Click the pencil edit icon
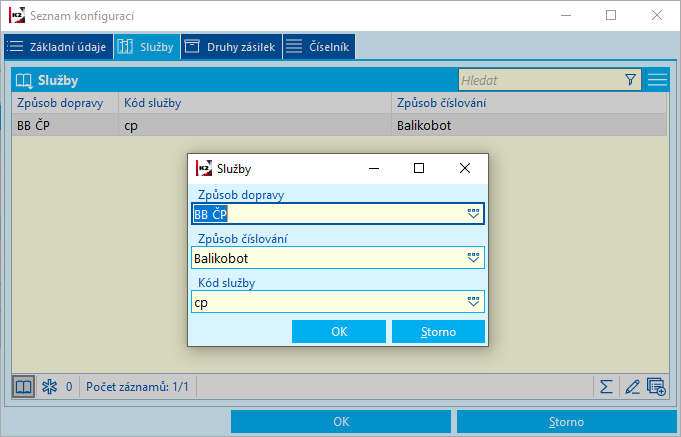This screenshot has width=681, height=437. (x=632, y=387)
